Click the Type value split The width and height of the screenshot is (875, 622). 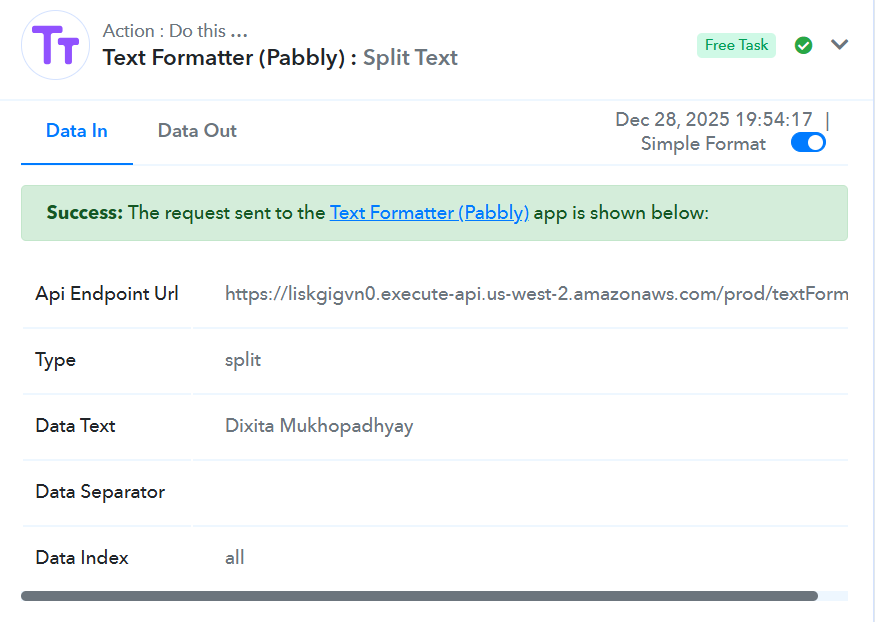coord(243,360)
